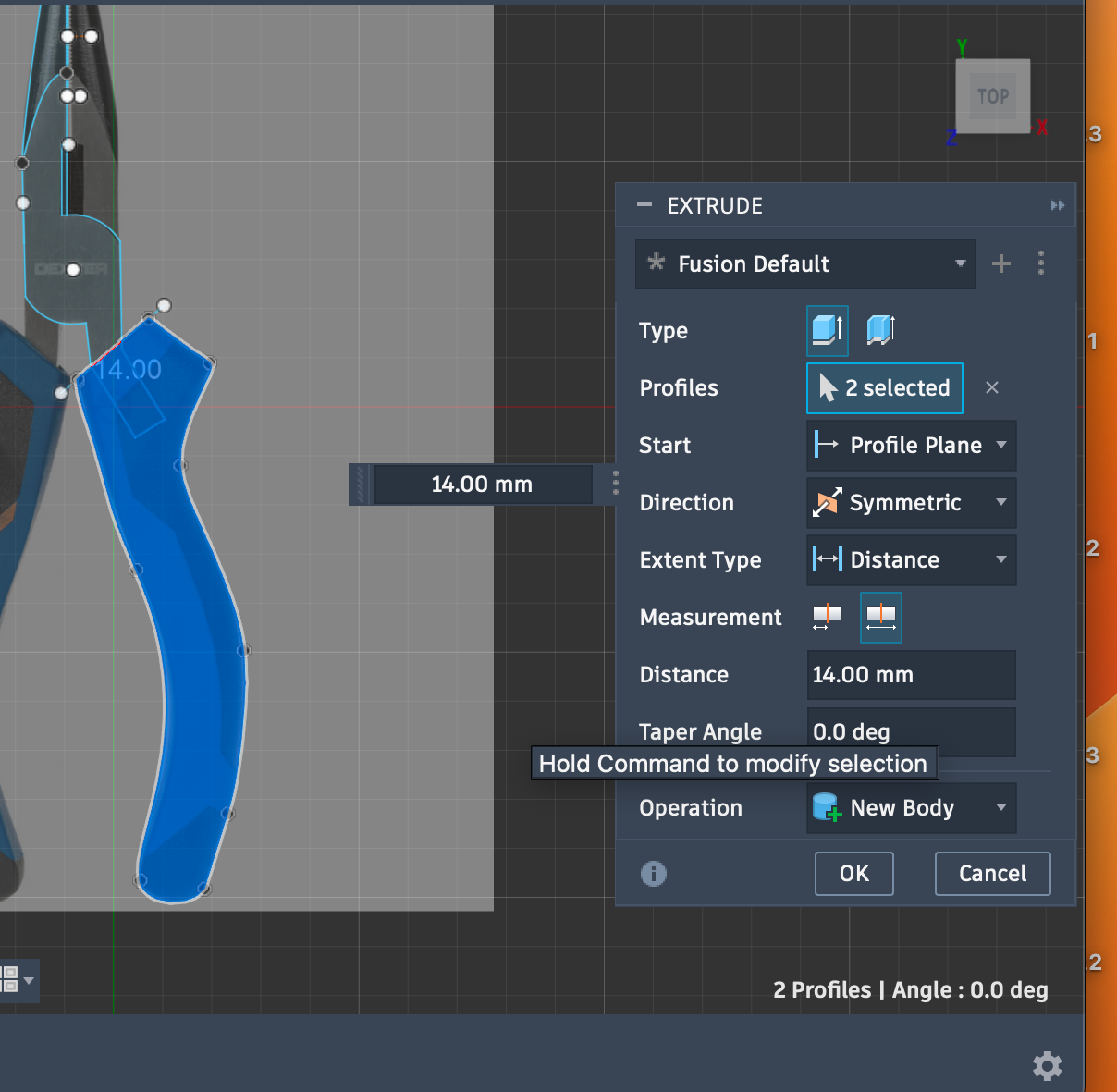Clear the selected profiles with X
The width and height of the screenshot is (1117, 1092).
pyautogui.click(x=992, y=388)
